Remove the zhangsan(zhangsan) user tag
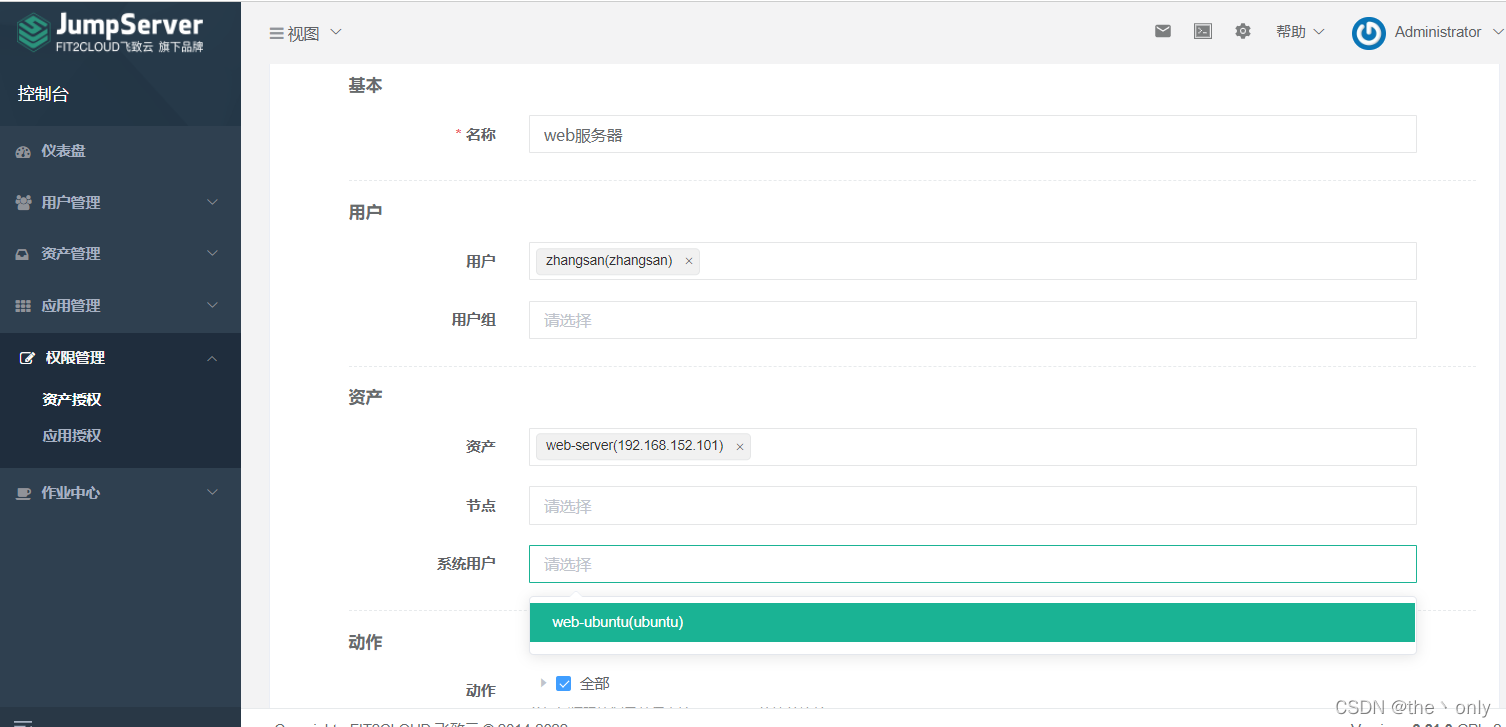This screenshot has width=1506, height=727. [x=689, y=261]
